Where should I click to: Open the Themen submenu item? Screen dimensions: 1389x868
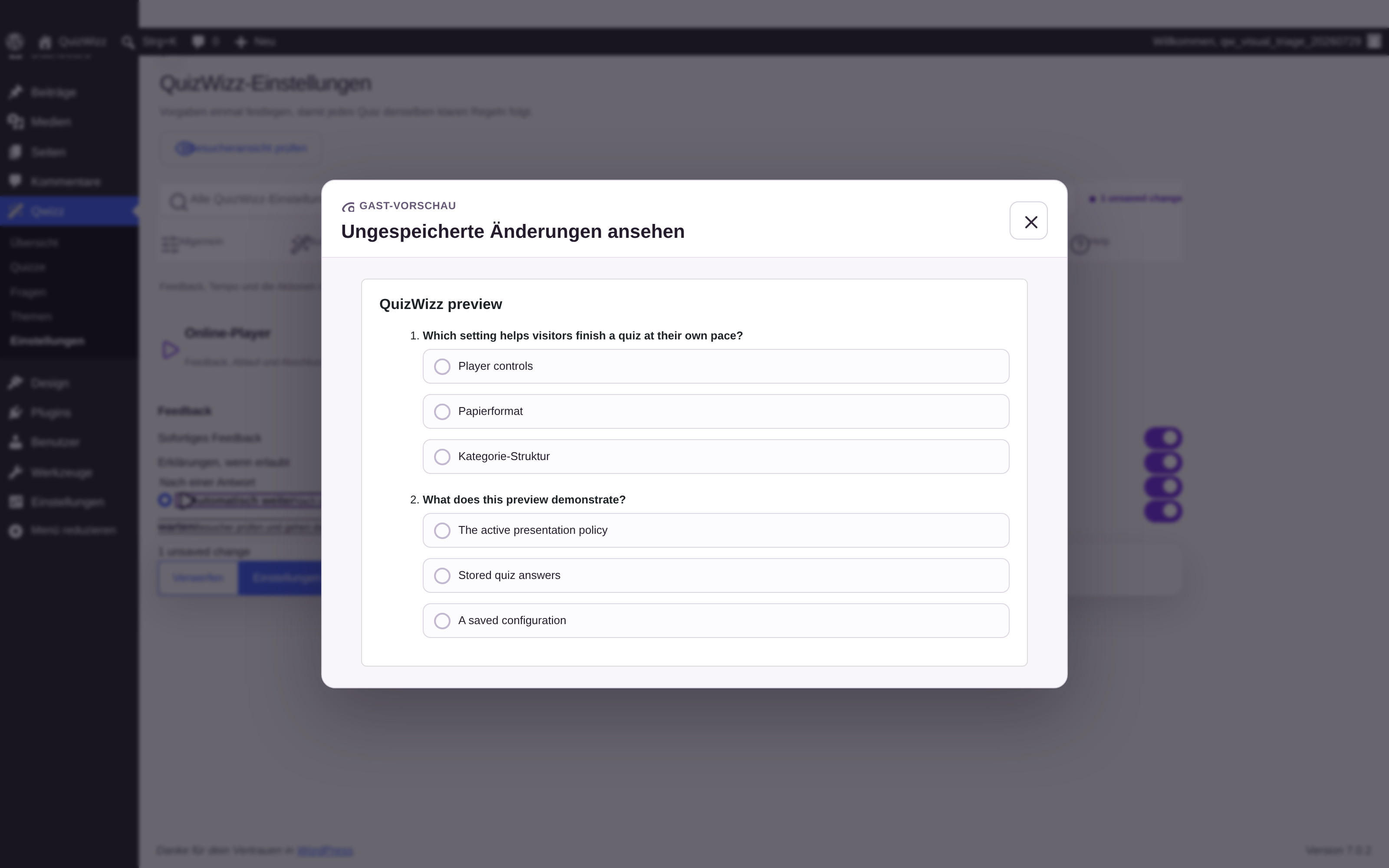(31, 316)
